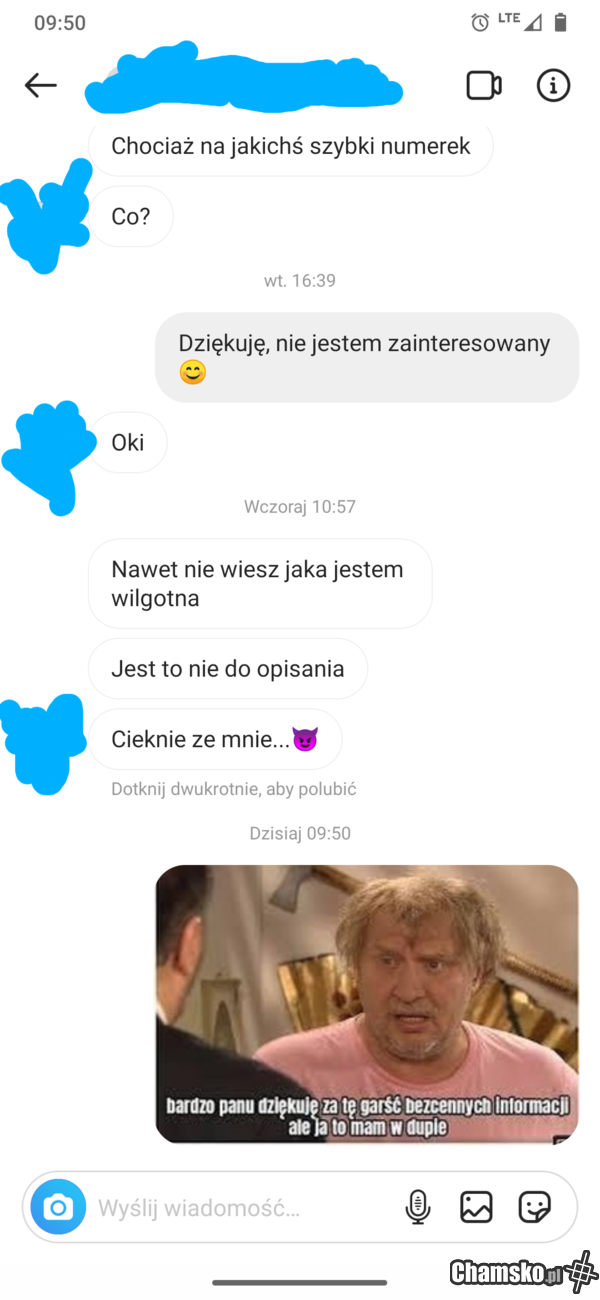Open conversation info icon
The image size is (600, 1300).
click(x=553, y=85)
